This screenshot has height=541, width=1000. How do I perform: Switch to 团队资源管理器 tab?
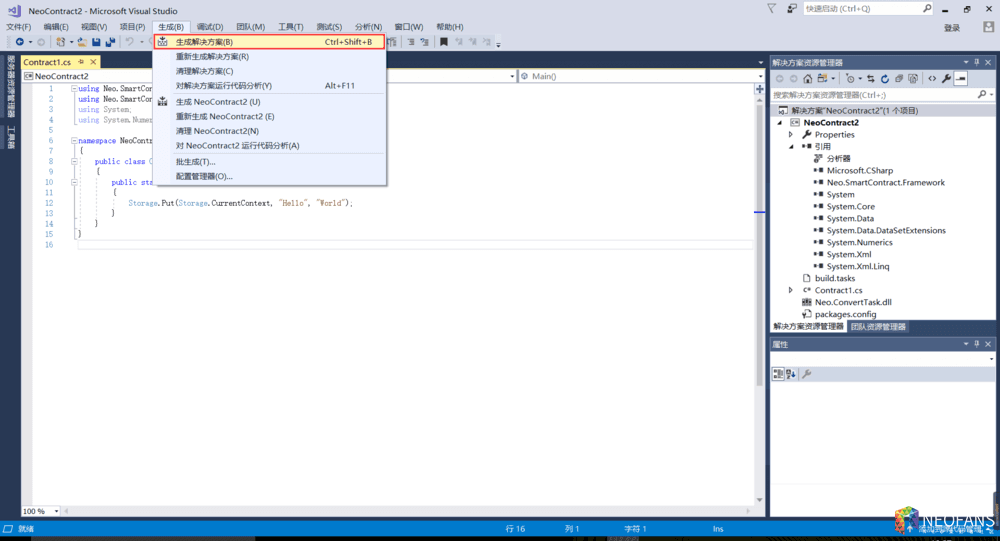(878, 327)
